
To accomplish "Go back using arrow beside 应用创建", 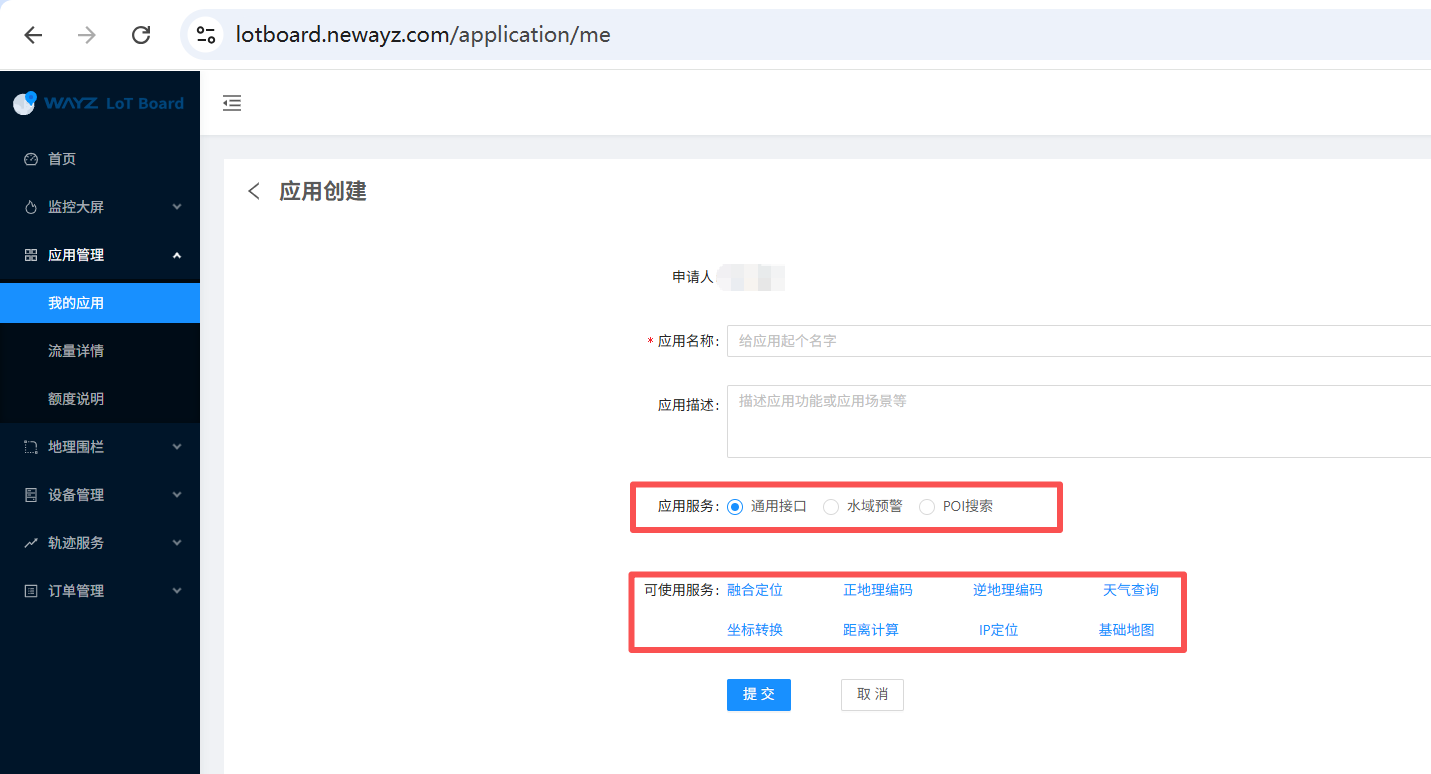I will tap(254, 191).
